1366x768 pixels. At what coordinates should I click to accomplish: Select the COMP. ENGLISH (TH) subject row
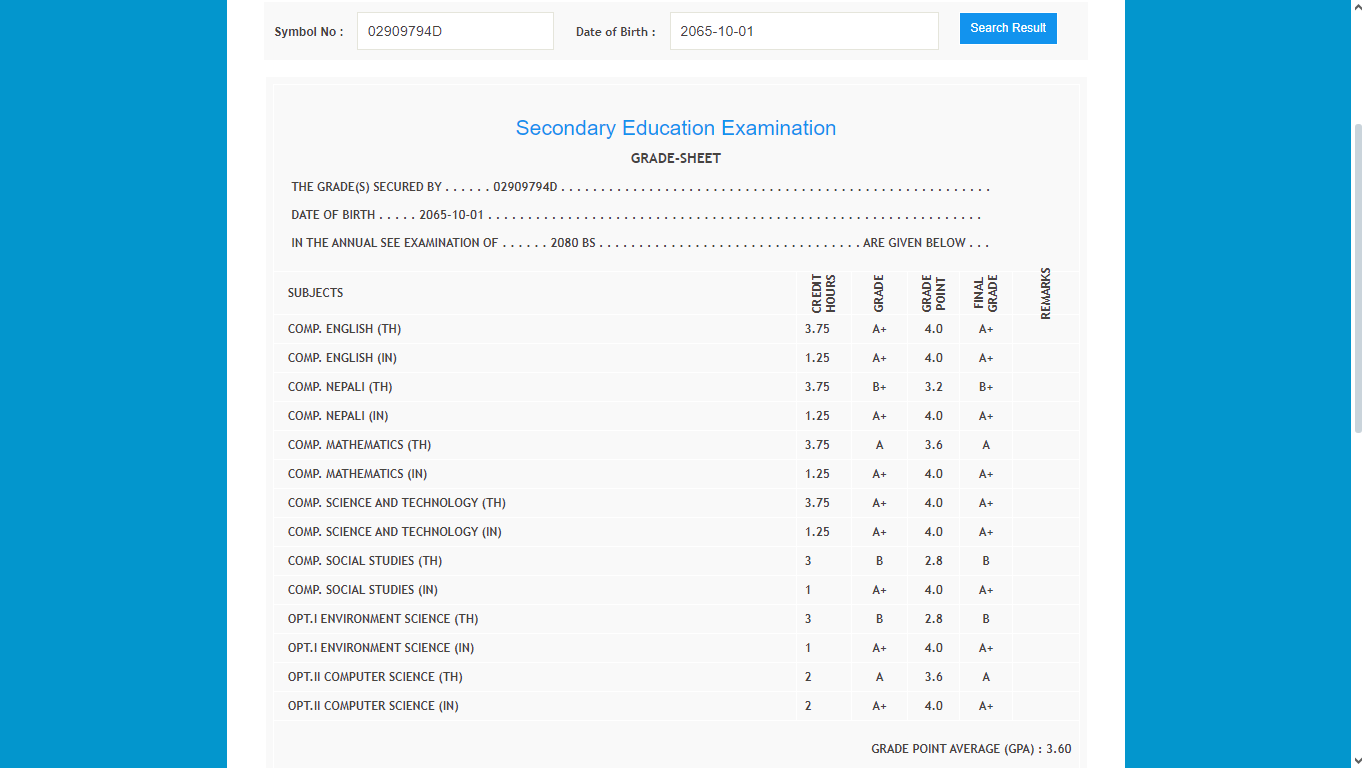pos(344,329)
